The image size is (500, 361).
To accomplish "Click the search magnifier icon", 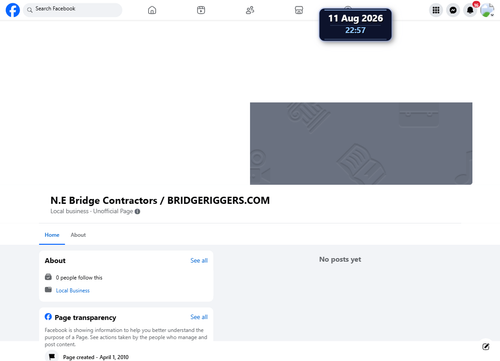I will tap(30, 10).
